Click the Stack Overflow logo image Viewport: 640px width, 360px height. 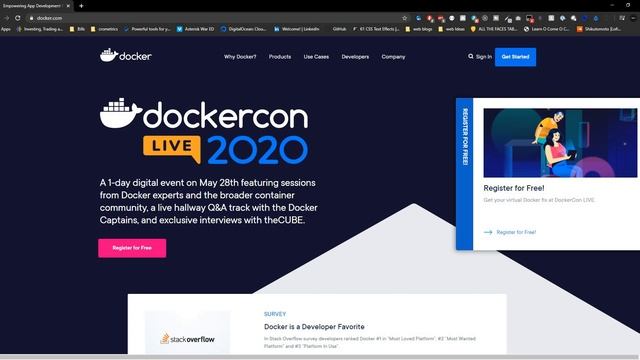[x=187, y=333]
